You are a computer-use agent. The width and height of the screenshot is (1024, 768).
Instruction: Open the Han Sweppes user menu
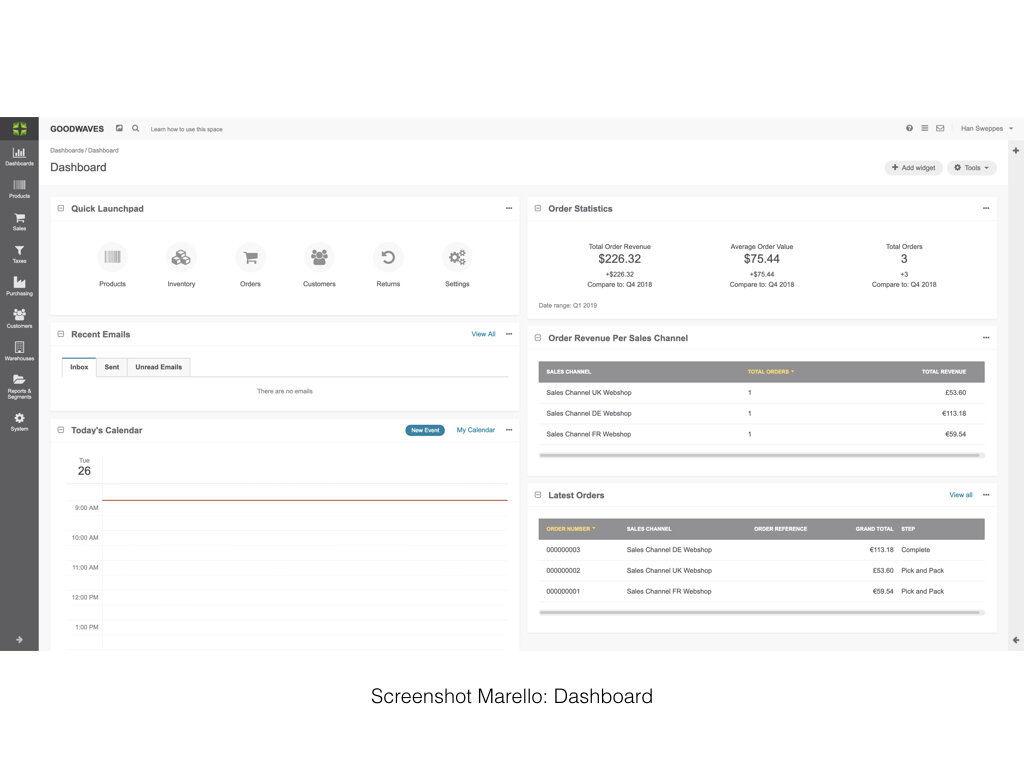click(x=986, y=128)
